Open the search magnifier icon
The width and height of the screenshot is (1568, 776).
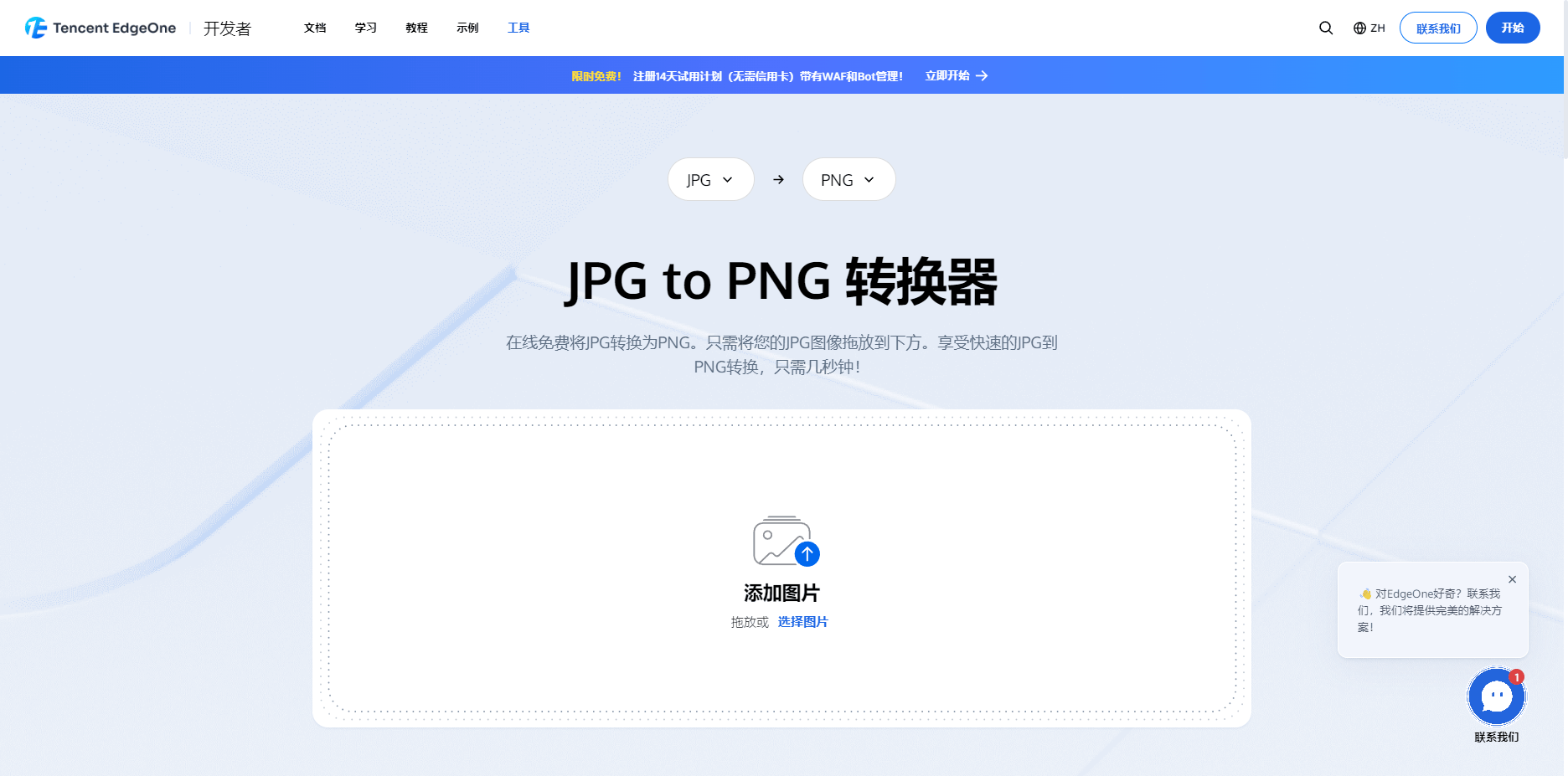(1326, 28)
